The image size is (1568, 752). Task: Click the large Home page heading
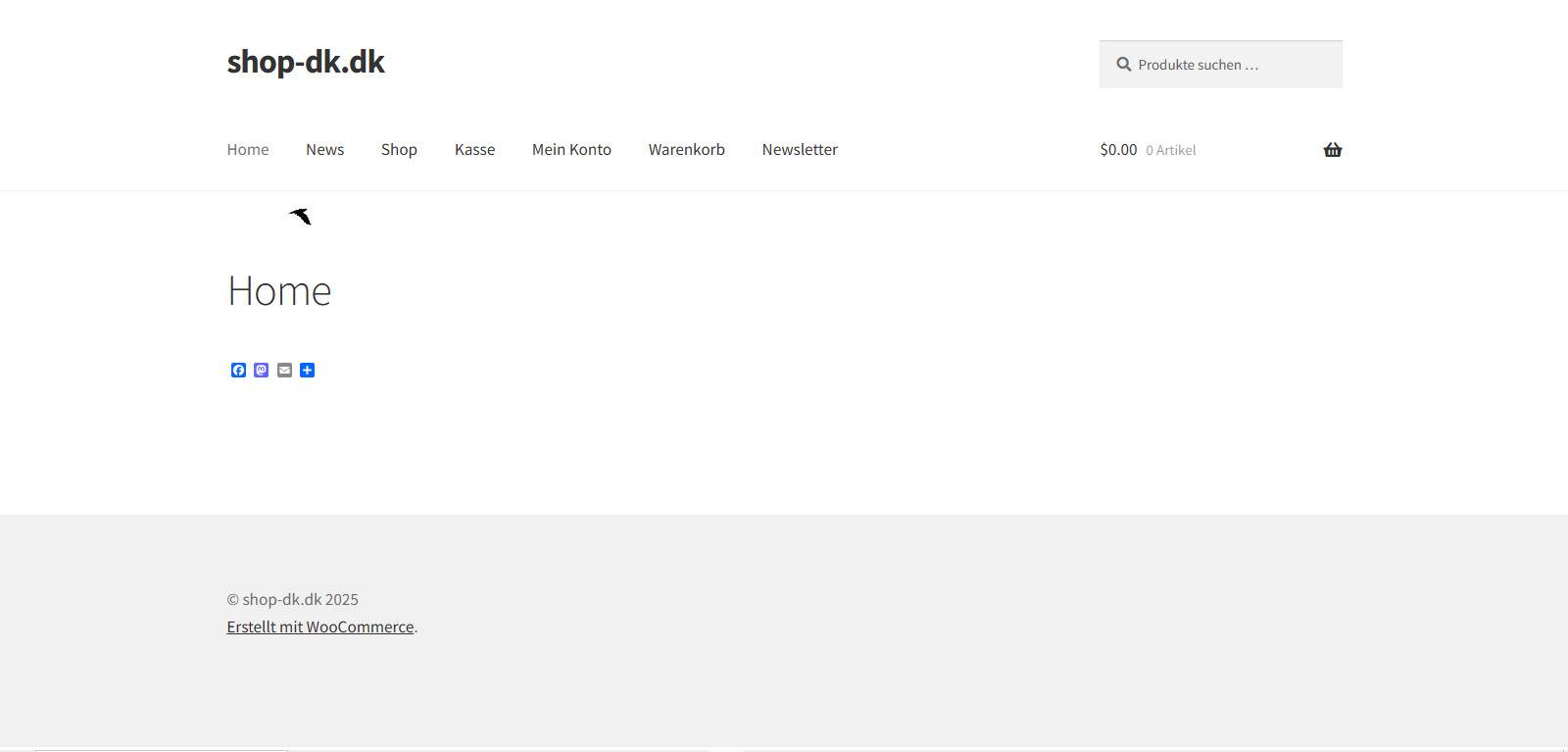tap(279, 291)
